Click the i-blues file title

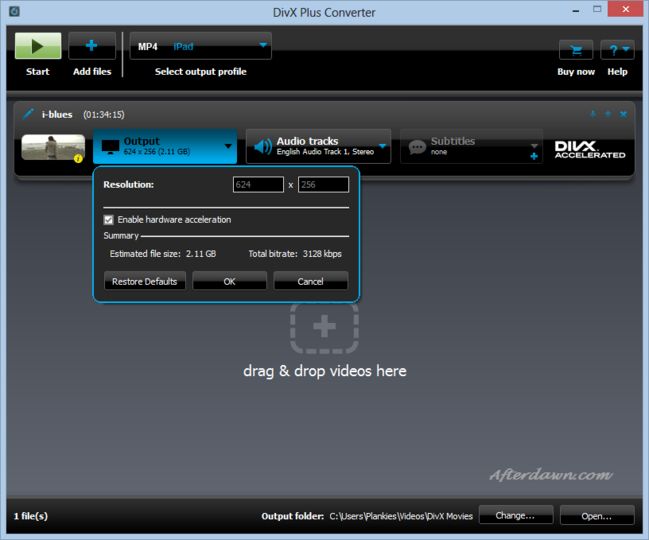point(57,115)
